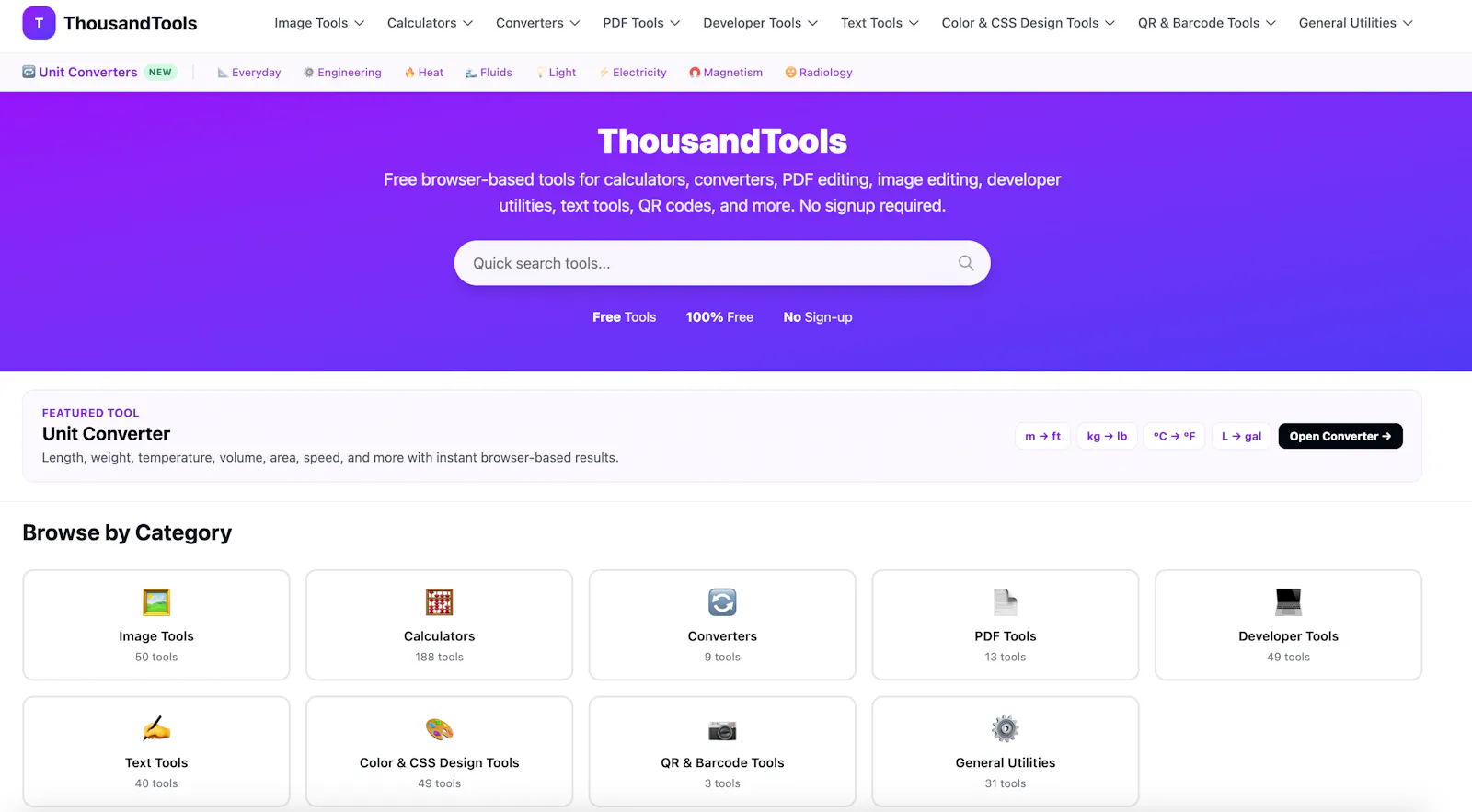Screen dimensions: 1472x812
Task: Expand the Developer Tools dropdown menu
Action: click(760, 23)
